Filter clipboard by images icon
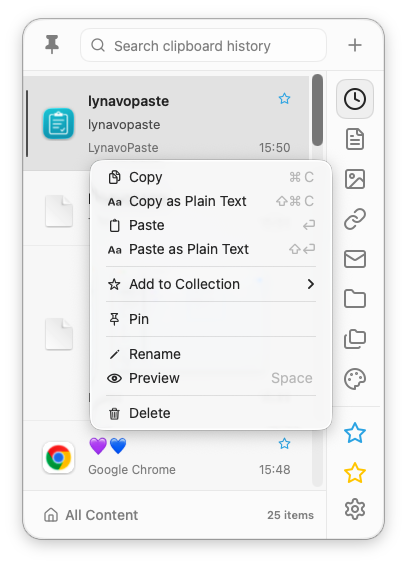Image resolution: width=407 pixels, height=566 pixels. [x=355, y=179]
